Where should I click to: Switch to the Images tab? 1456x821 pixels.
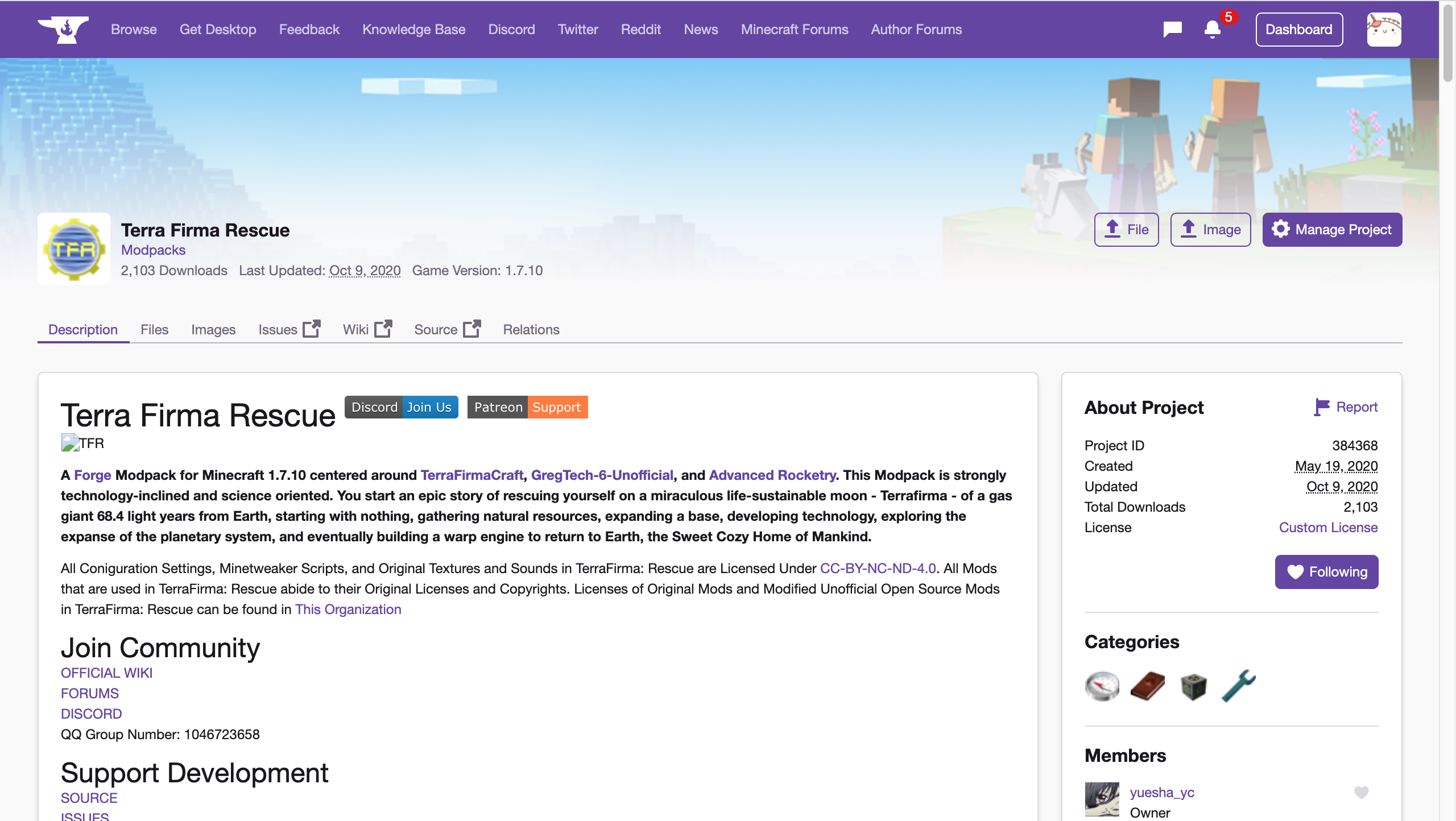tap(213, 330)
